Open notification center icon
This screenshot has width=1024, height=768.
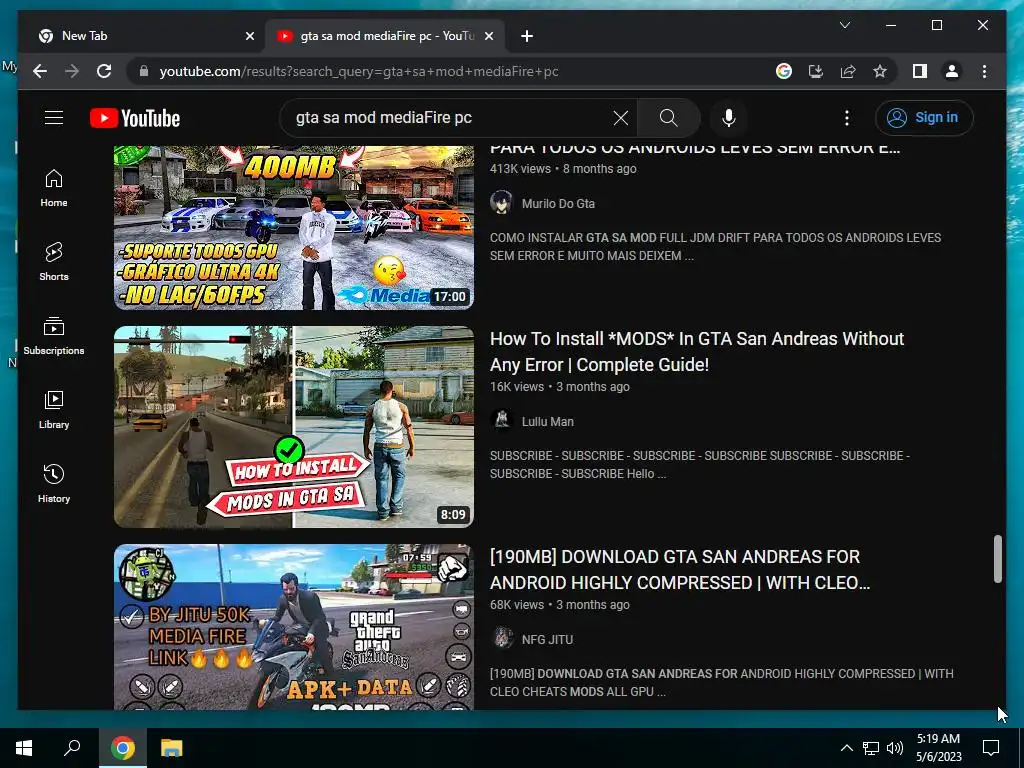pos(991,748)
